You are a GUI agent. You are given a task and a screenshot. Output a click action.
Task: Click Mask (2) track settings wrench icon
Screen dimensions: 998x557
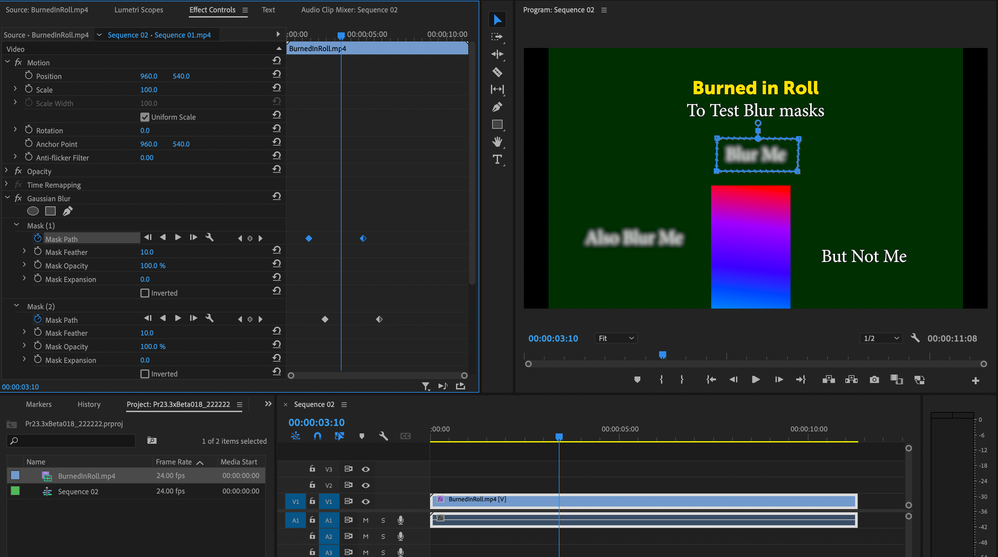click(x=209, y=318)
